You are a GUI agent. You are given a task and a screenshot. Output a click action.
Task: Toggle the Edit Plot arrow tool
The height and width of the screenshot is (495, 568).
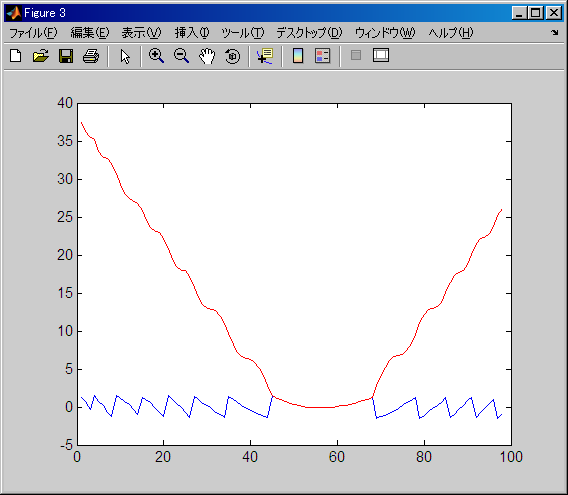(x=125, y=57)
